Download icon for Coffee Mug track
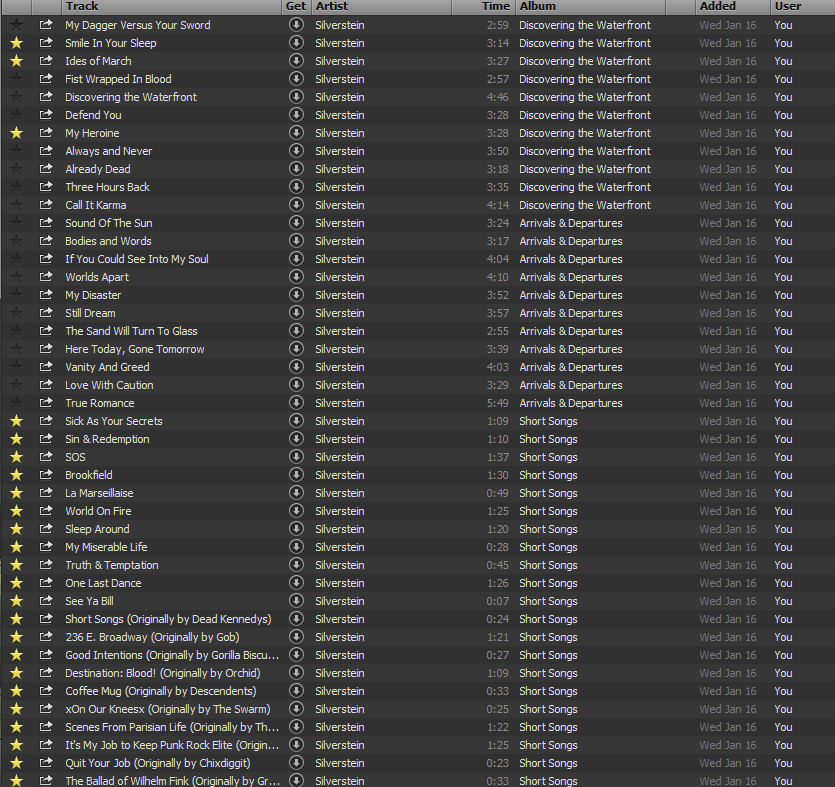 point(296,691)
